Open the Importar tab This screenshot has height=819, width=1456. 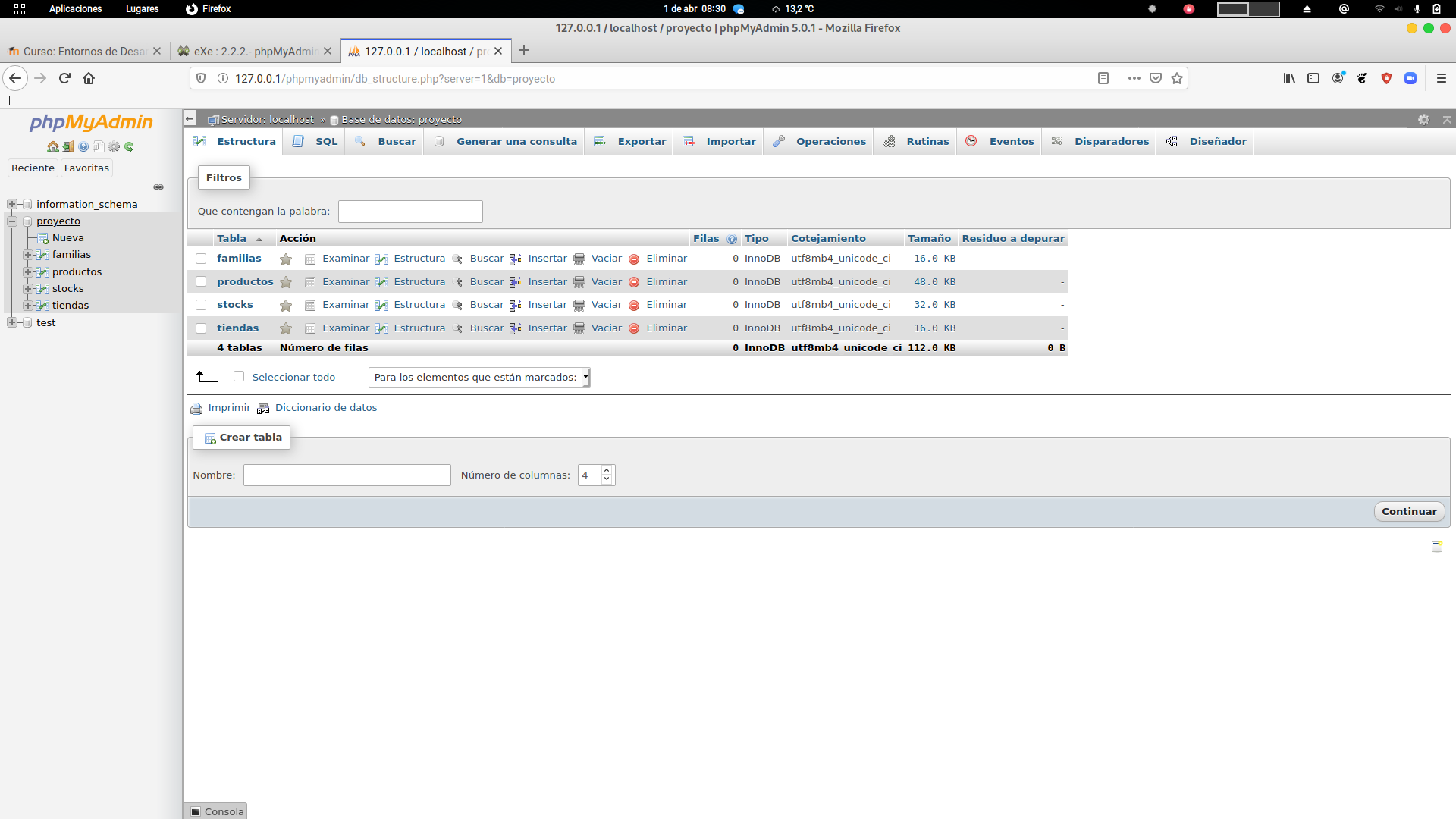[719, 142]
